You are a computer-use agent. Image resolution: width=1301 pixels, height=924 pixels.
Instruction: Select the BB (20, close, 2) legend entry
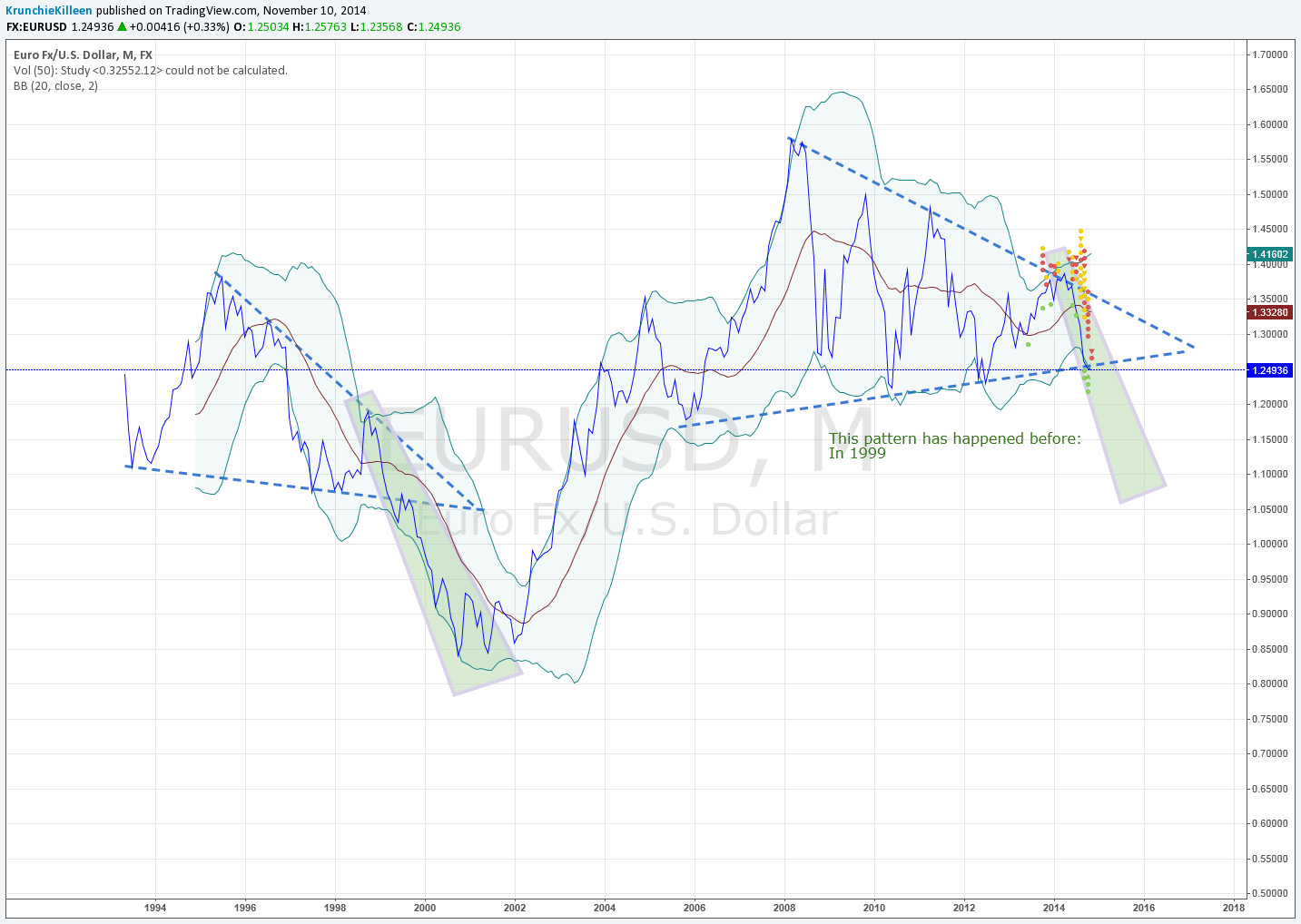(54, 85)
